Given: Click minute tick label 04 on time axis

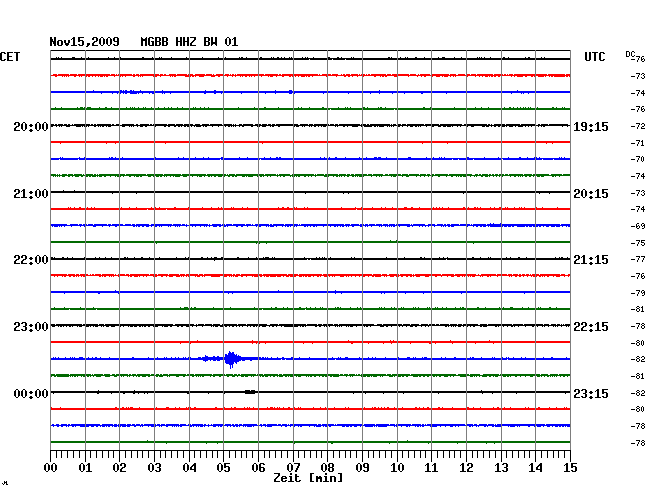Looking at the screenshot, I should [189, 468].
